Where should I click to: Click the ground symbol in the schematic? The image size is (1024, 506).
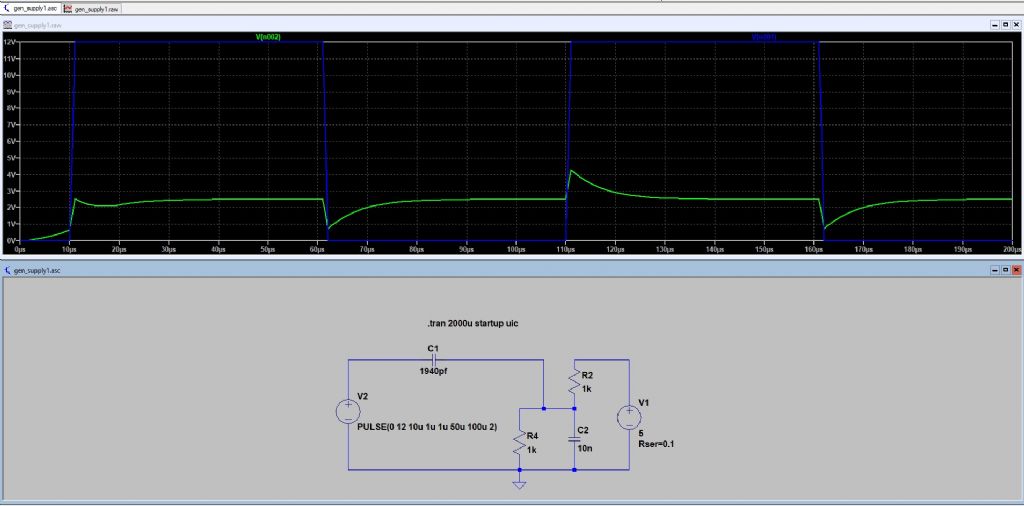[519, 484]
